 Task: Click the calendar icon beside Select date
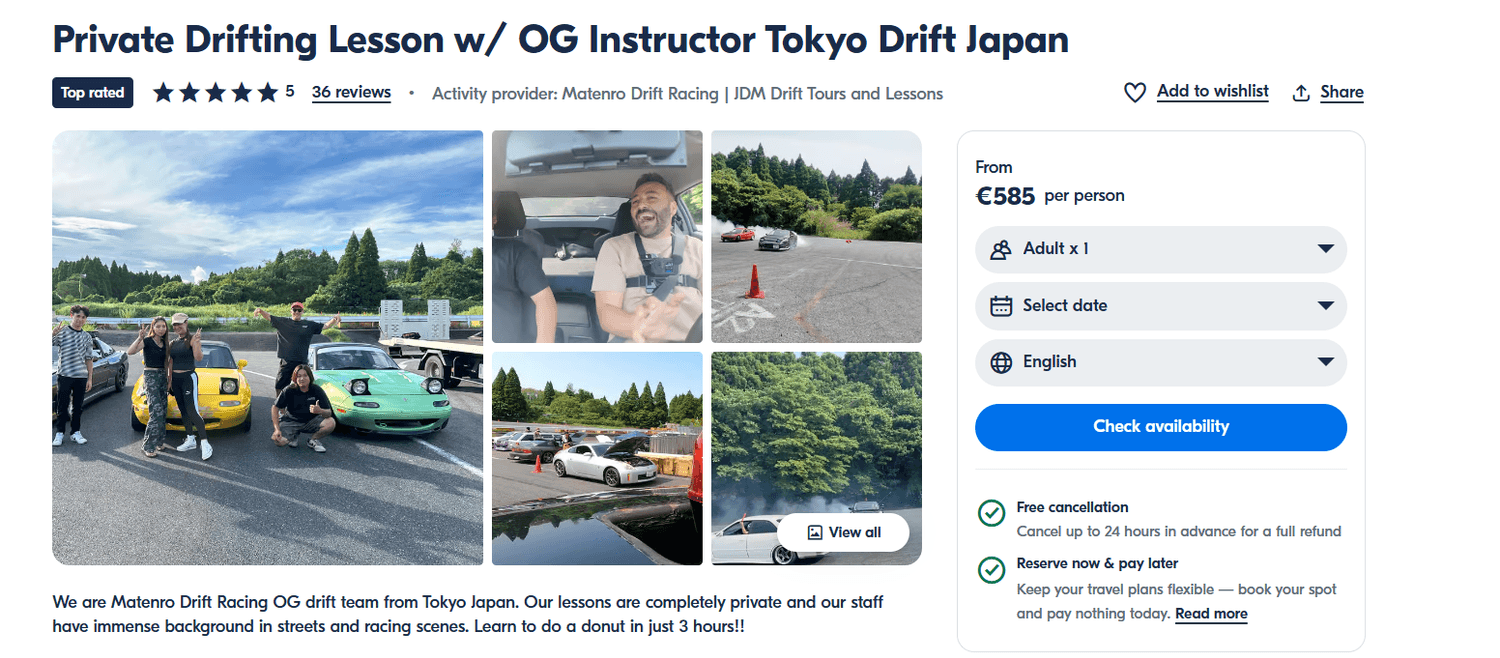coord(1001,306)
